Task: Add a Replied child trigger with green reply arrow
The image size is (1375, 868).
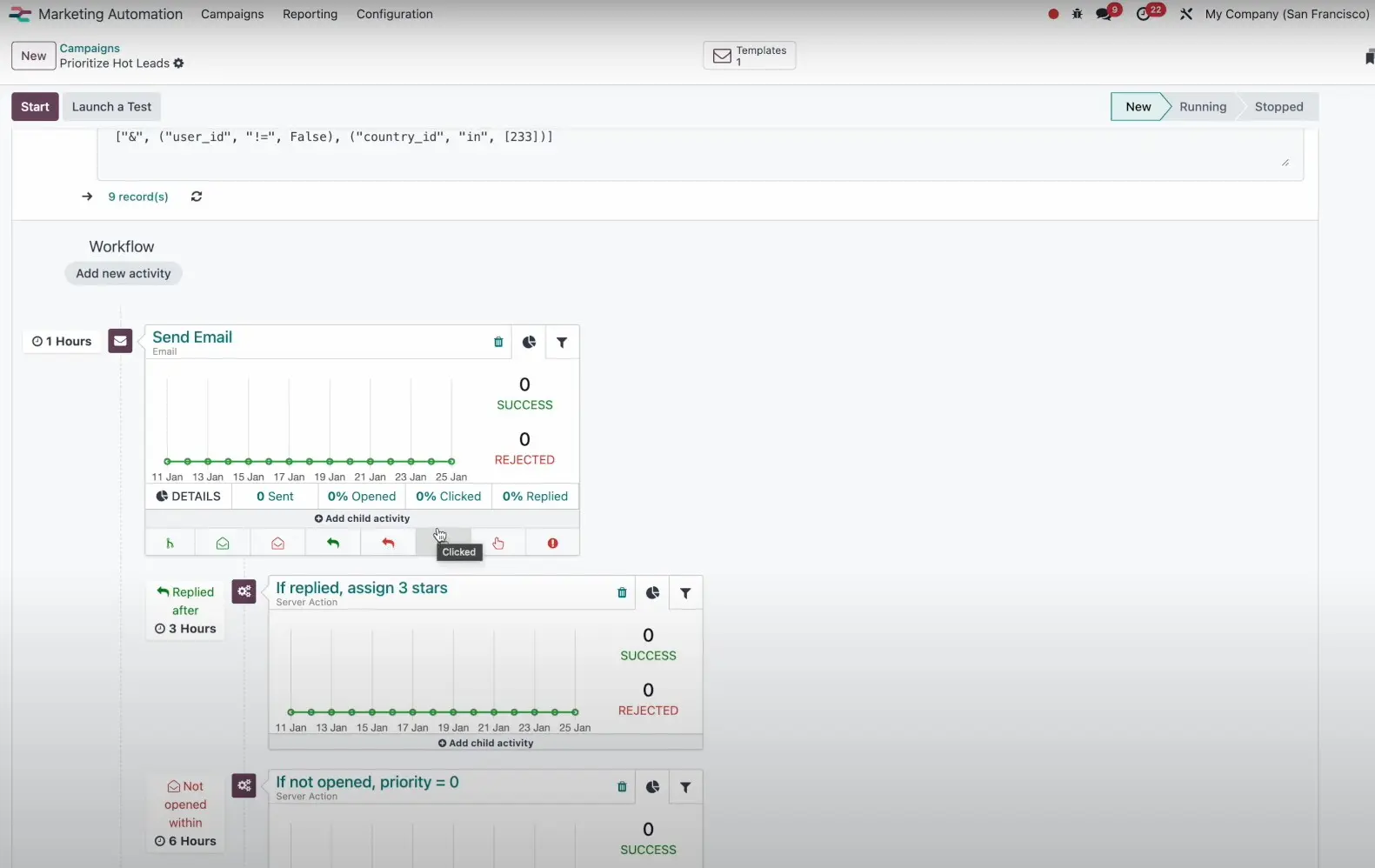Action: tap(333, 543)
